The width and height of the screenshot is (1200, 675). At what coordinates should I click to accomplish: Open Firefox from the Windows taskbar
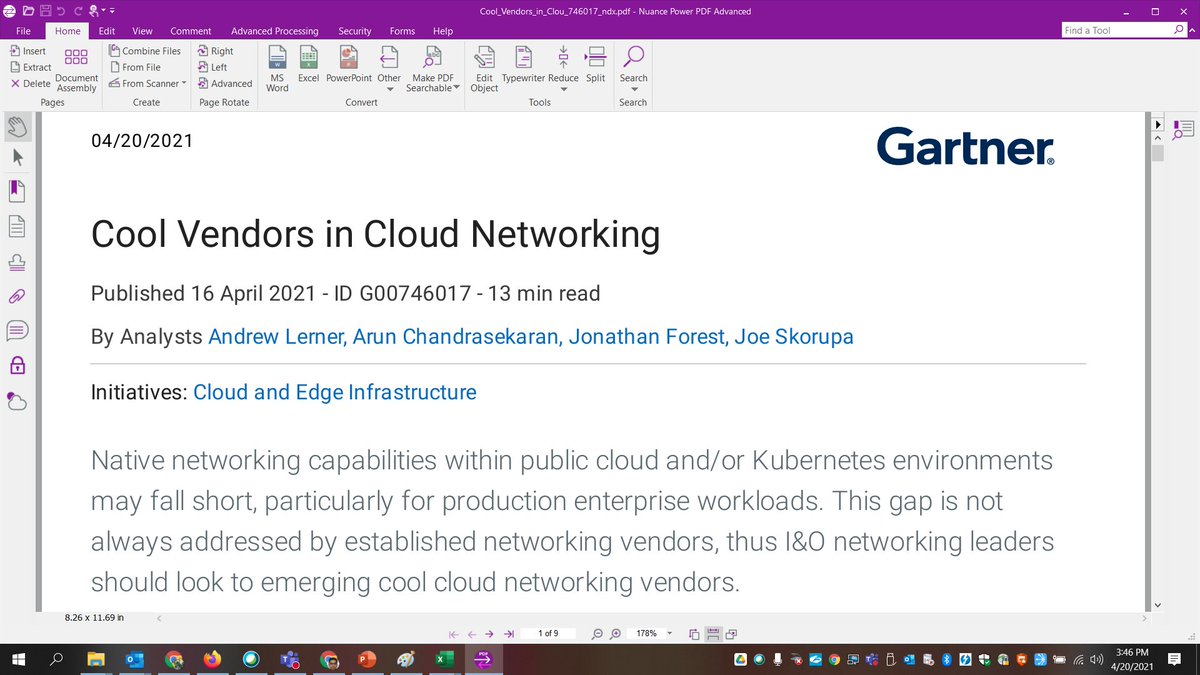click(x=211, y=660)
